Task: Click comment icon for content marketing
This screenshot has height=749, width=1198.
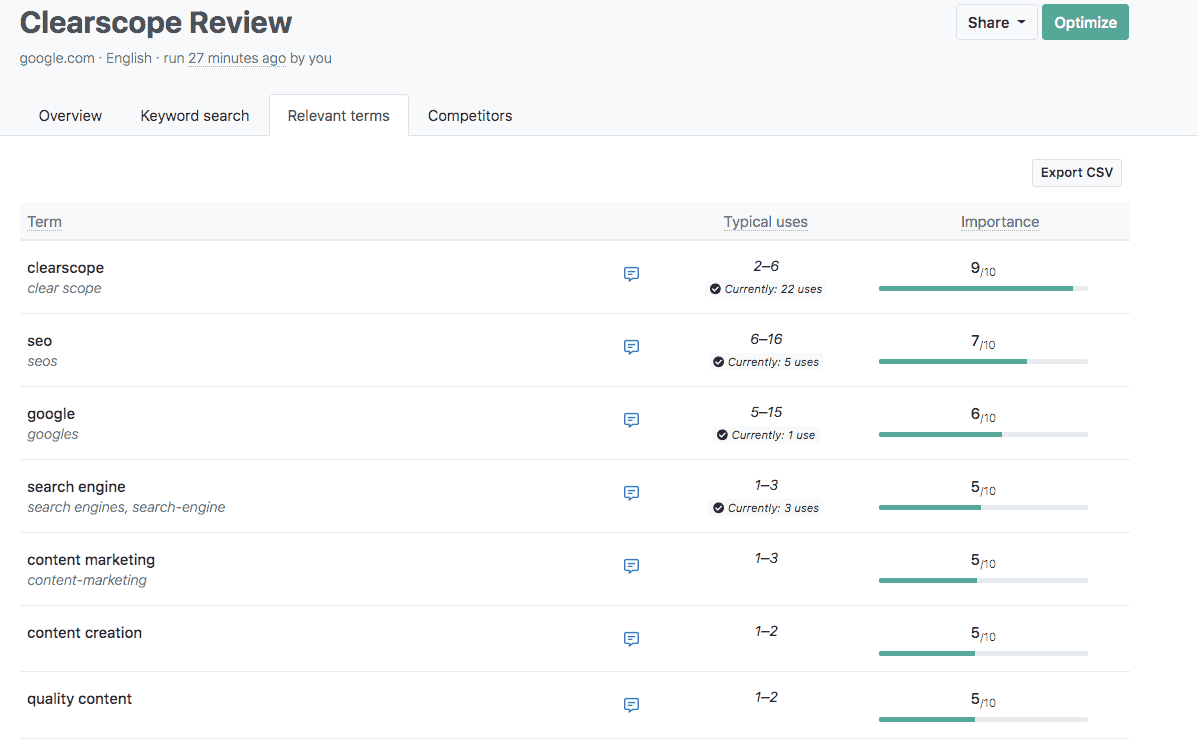Action: click(x=631, y=566)
